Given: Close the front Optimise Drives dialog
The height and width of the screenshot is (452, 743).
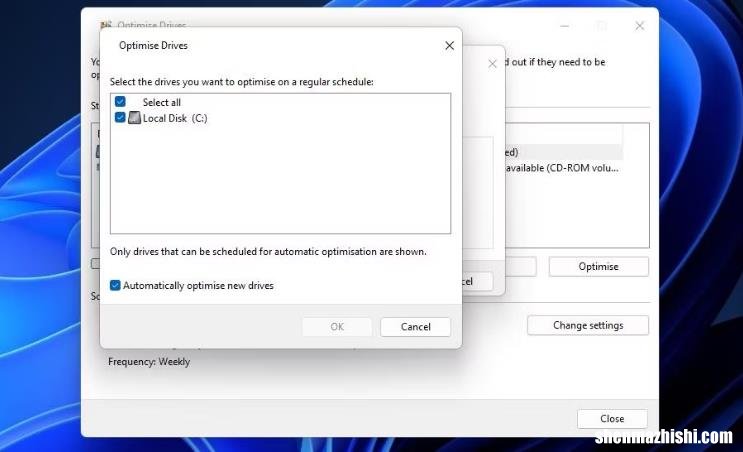Looking at the screenshot, I should [x=449, y=45].
